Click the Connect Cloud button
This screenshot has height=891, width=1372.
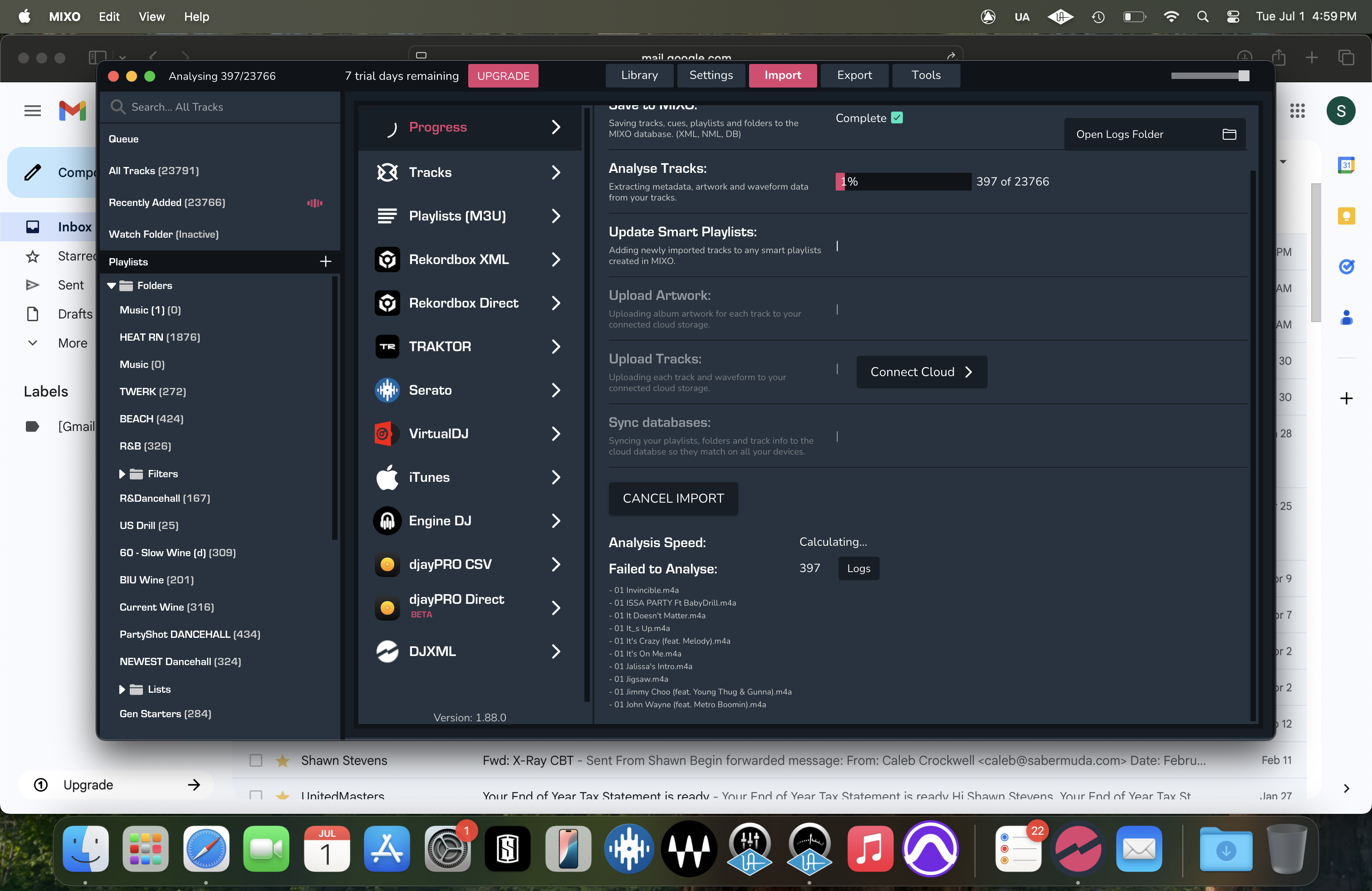(921, 372)
